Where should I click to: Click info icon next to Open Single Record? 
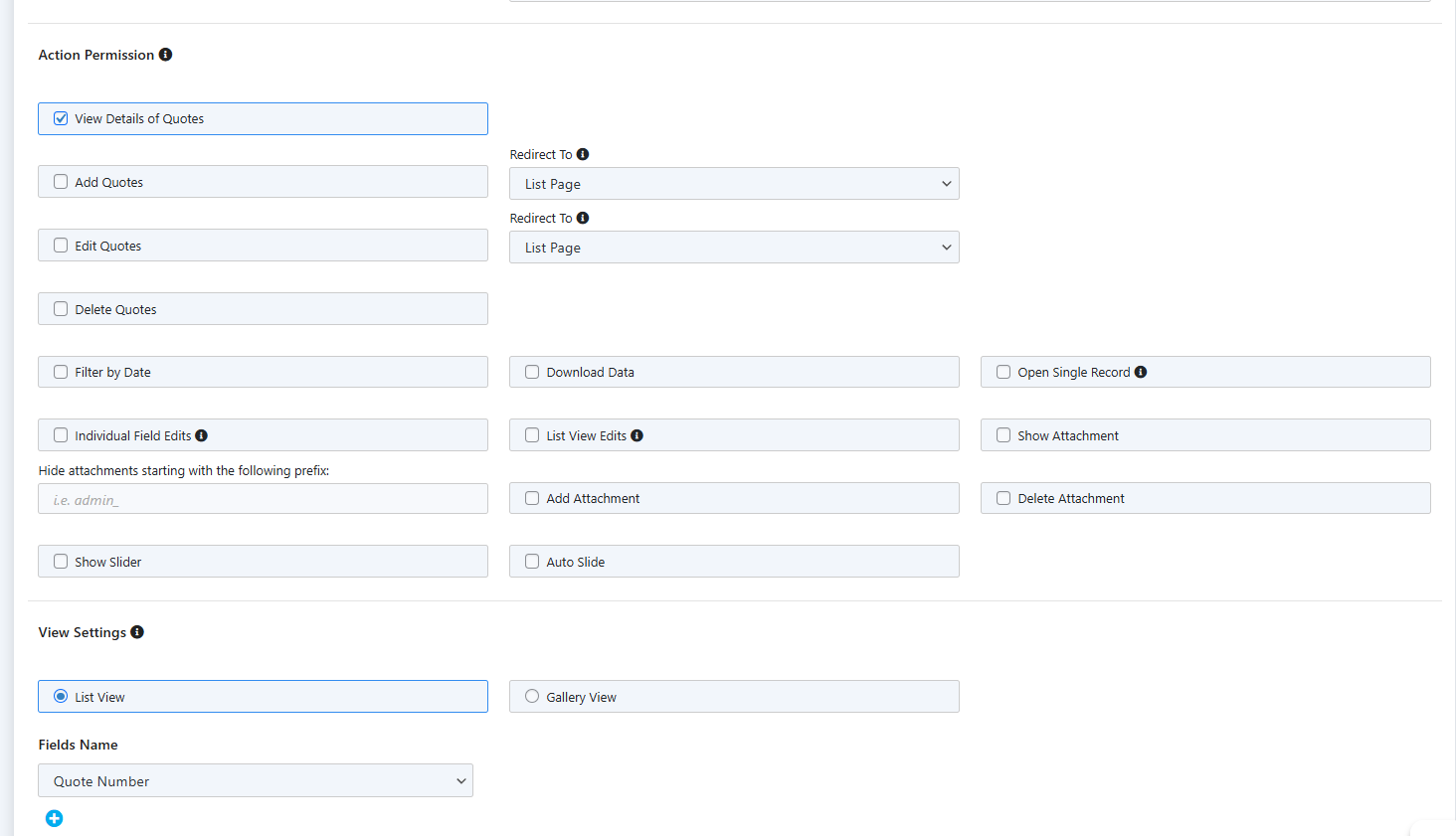[x=1141, y=372]
